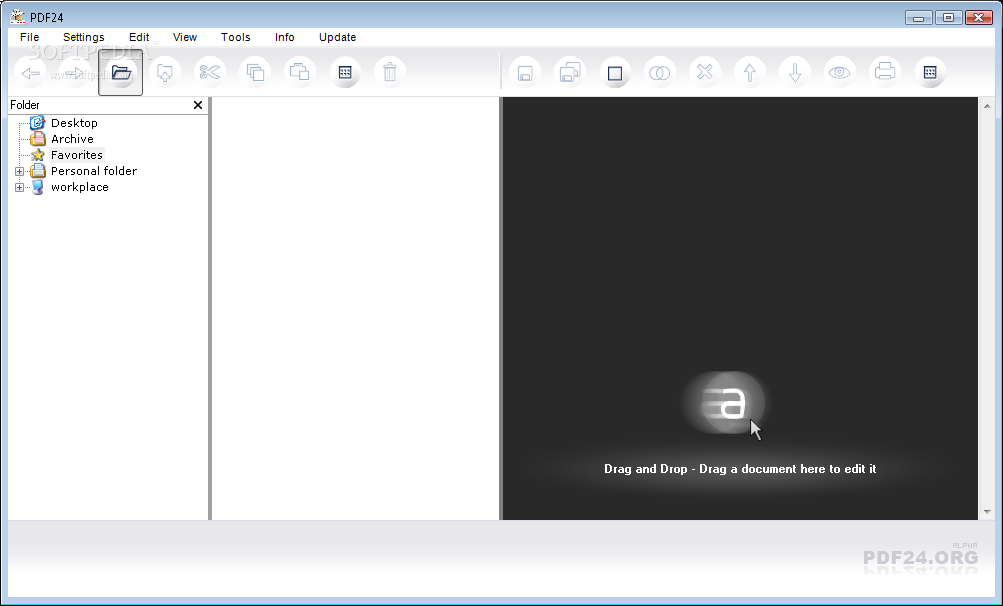This screenshot has height=606, width=1003.
Task: Click the merge documents overlapping circles icon
Action: (659, 72)
